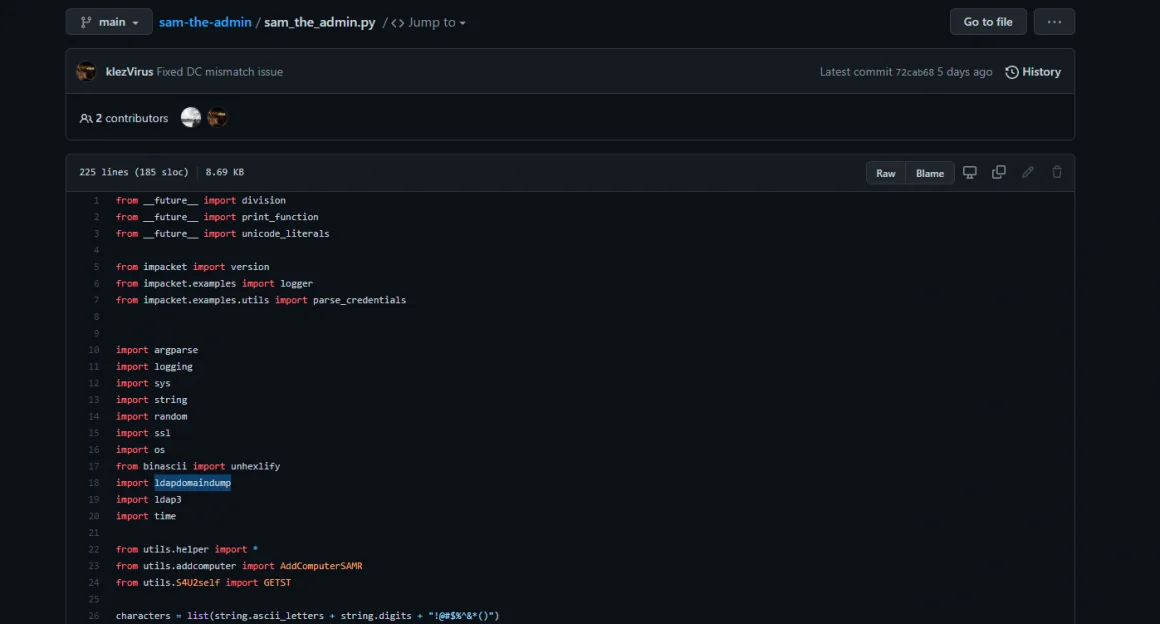
Task: Edit the file with the pencil icon
Action: [1028, 172]
